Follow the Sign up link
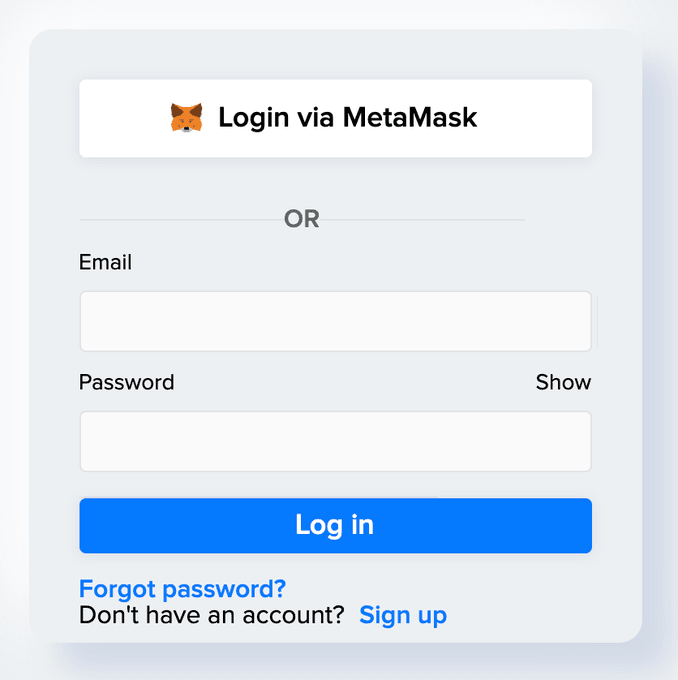Screen dimensions: 678x680 pos(403,614)
